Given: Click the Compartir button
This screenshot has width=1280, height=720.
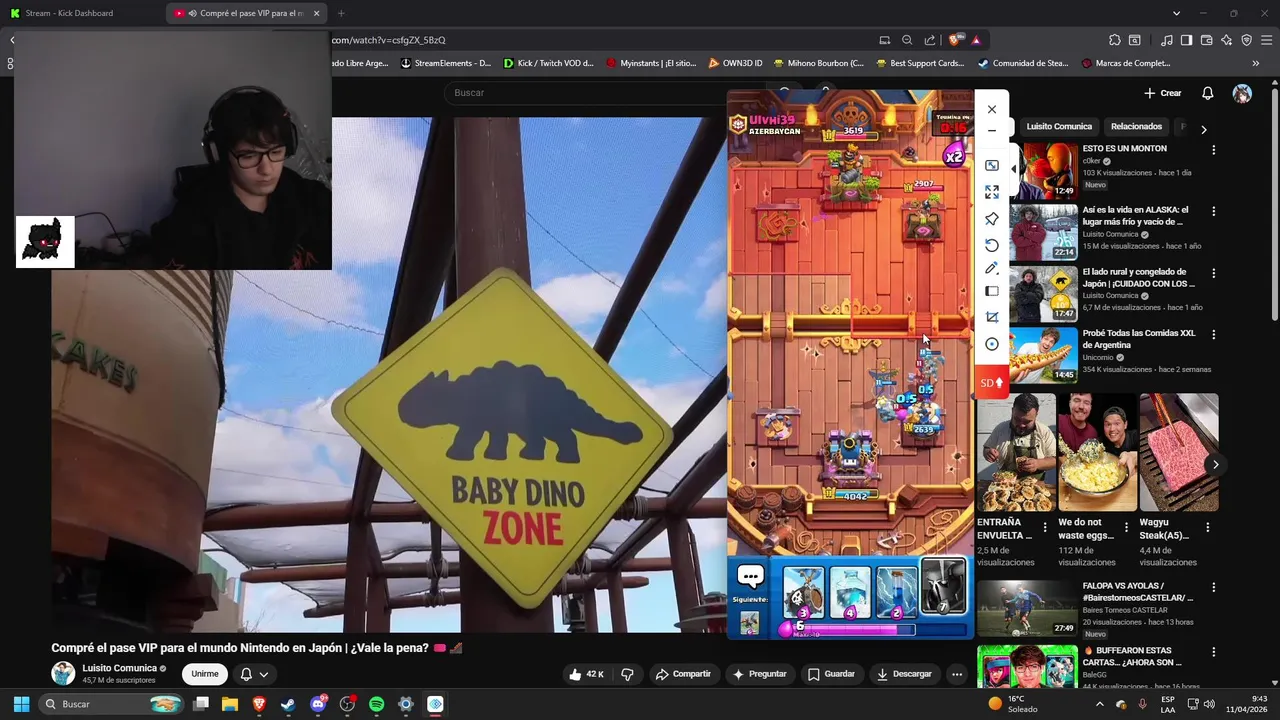Looking at the screenshot, I should coord(683,674).
